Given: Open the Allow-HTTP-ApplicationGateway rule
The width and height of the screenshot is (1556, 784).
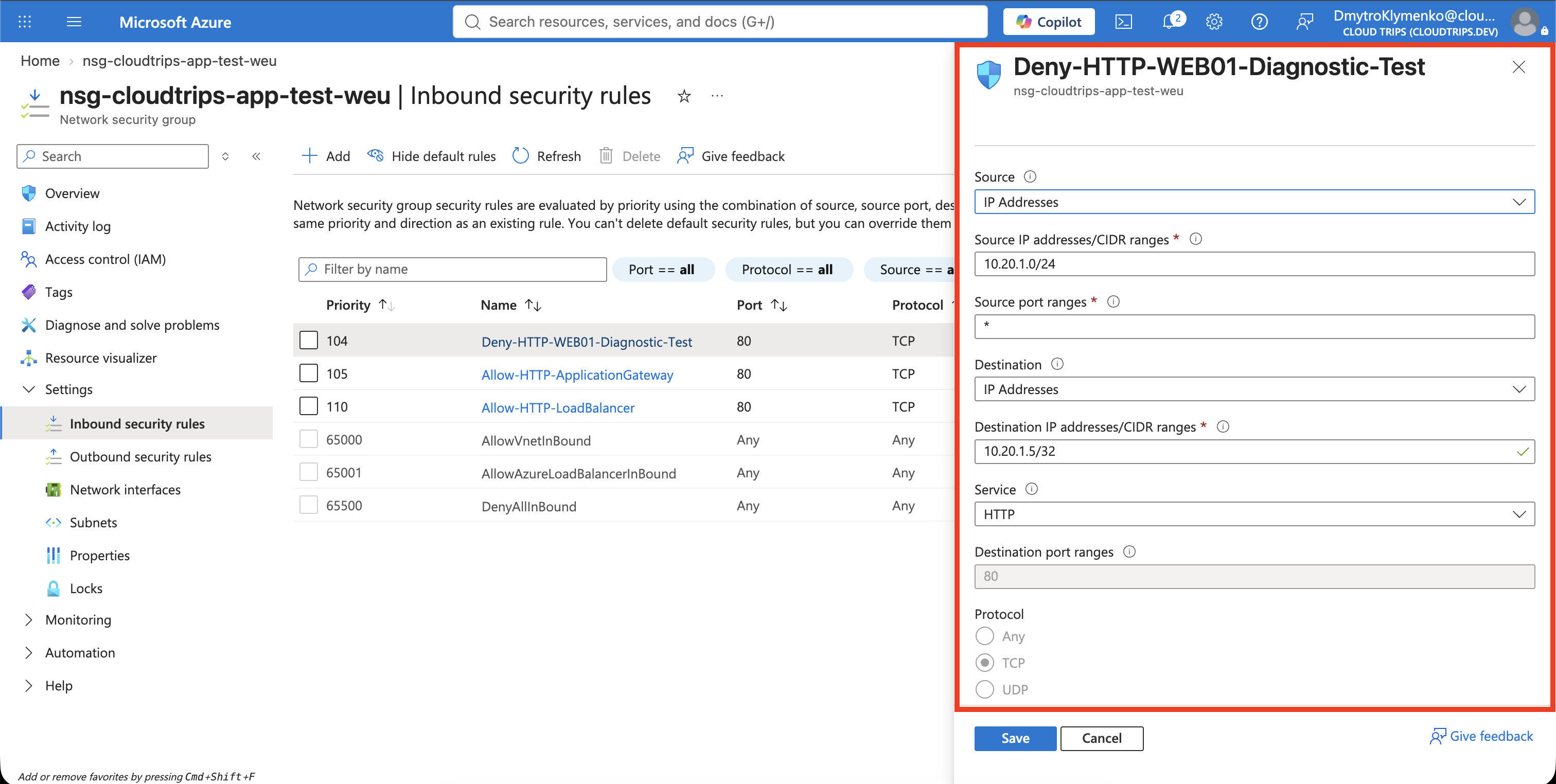Looking at the screenshot, I should 577,375.
